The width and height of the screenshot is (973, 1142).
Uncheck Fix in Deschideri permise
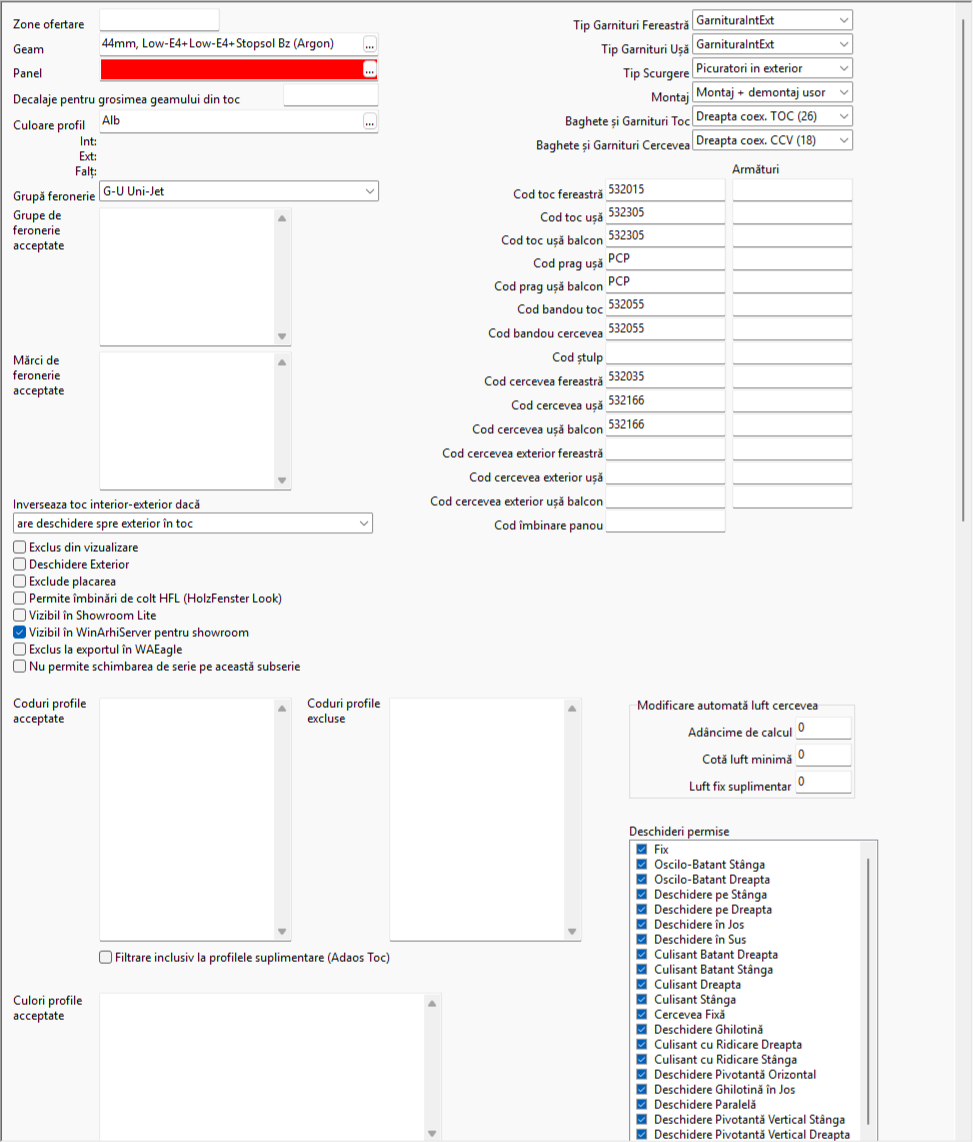pos(642,849)
